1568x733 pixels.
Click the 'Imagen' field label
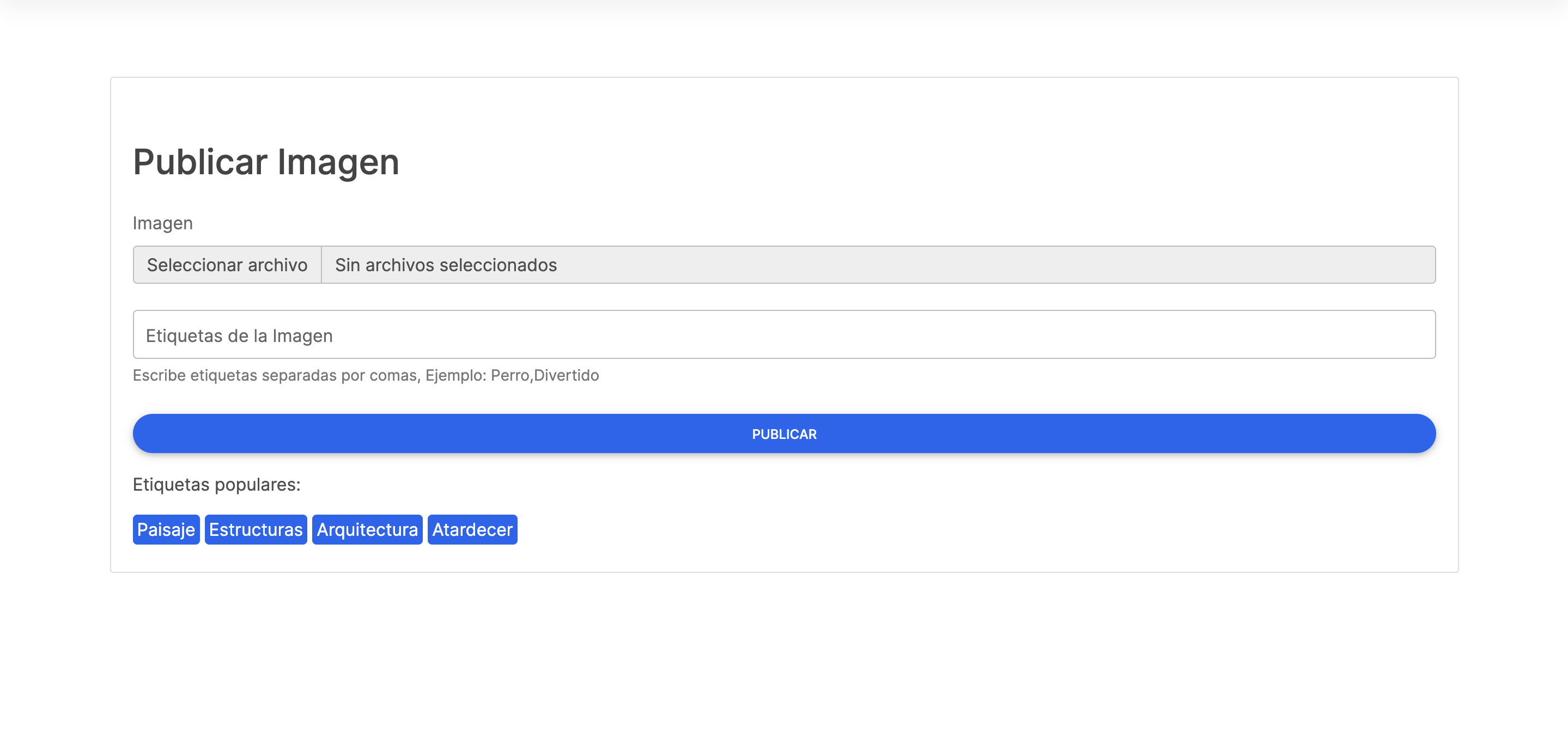pos(162,223)
